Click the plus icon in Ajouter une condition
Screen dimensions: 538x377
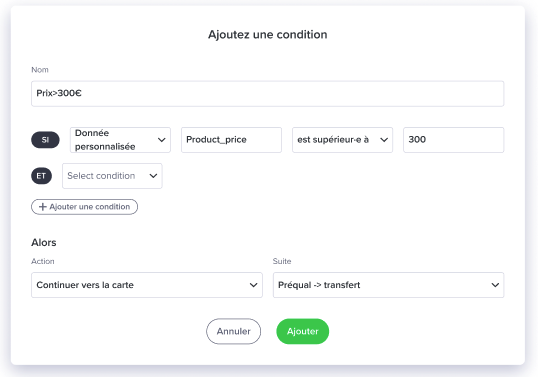[43, 207]
